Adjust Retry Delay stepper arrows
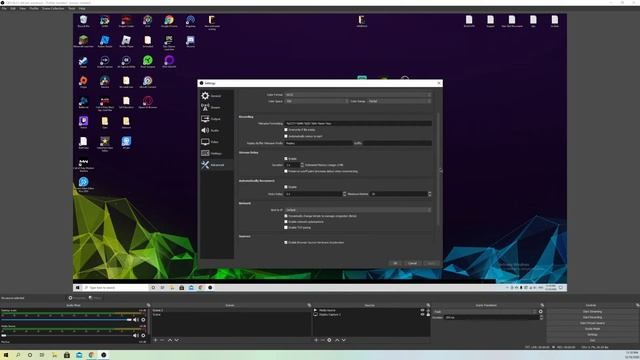Image resolution: width=640 pixels, height=360 pixels. [x=344, y=194]
